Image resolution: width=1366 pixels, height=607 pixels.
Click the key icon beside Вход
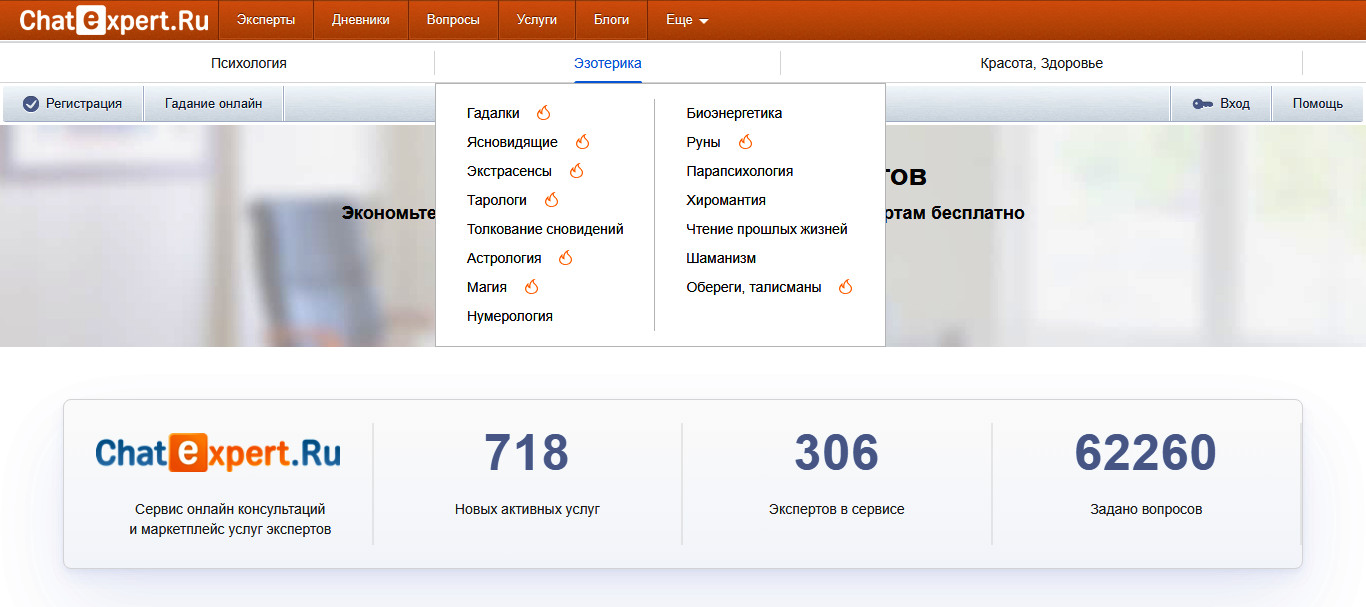click(1203, 104)
